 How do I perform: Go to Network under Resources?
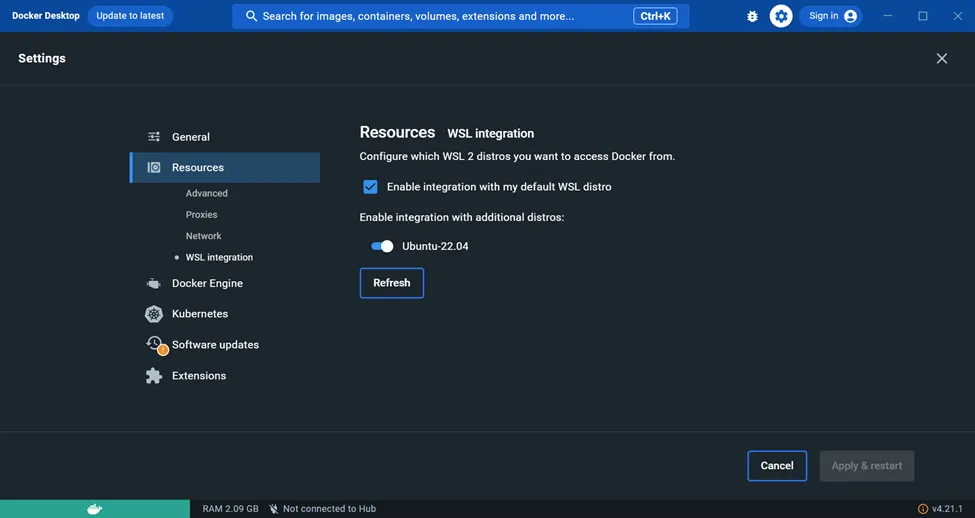tap(203, 236)
